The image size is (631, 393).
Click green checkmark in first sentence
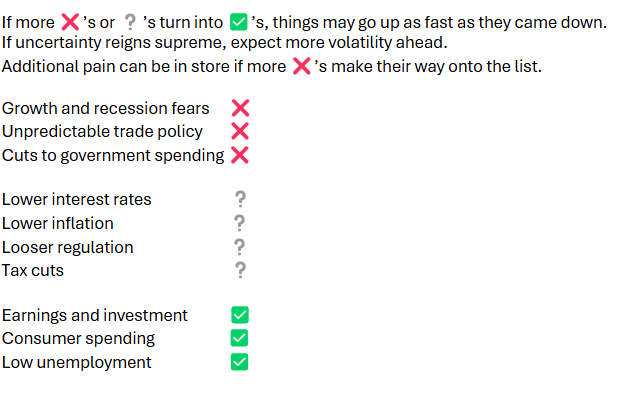pyautogui.click(x=239, y=22)
